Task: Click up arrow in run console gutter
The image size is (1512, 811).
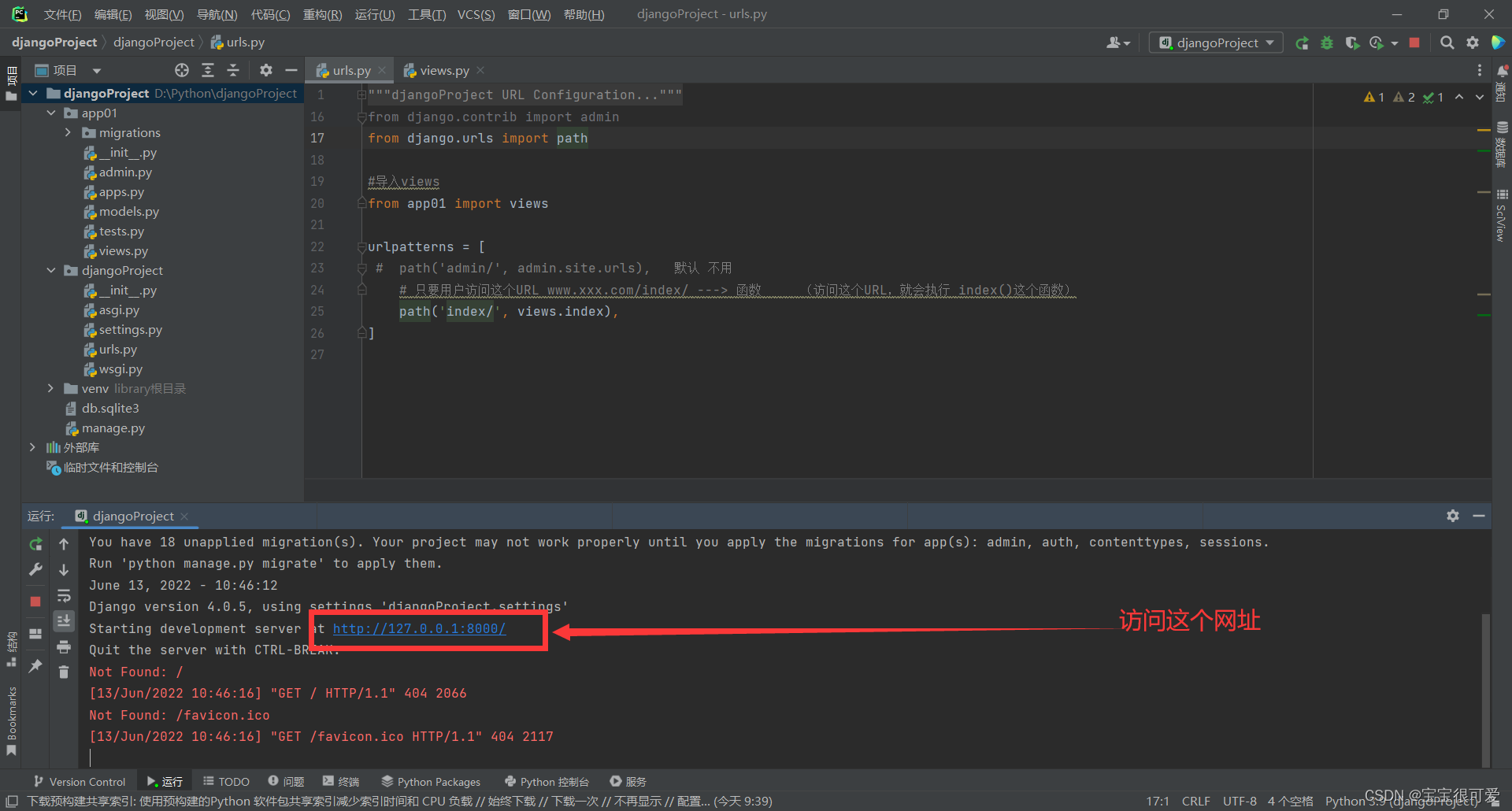Action: pos(64,544)
